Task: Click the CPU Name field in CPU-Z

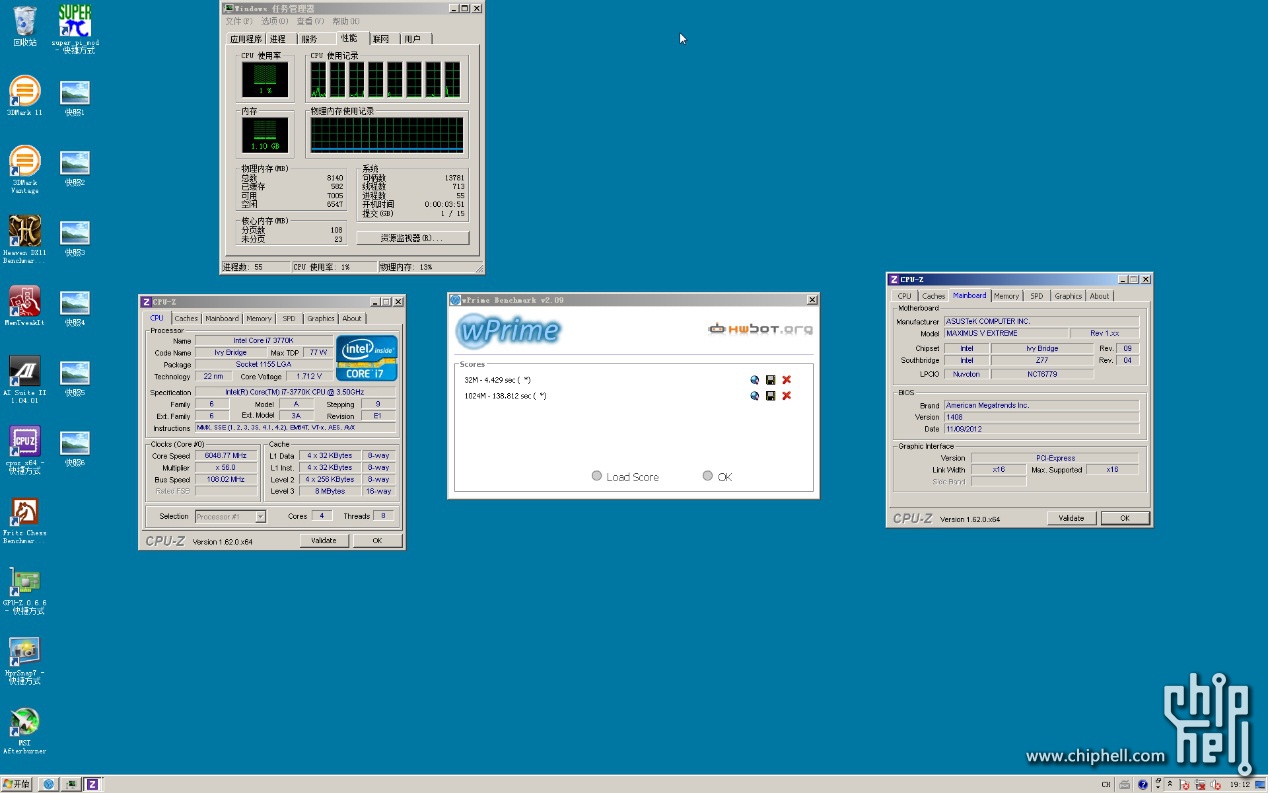Action: [265, 341]
